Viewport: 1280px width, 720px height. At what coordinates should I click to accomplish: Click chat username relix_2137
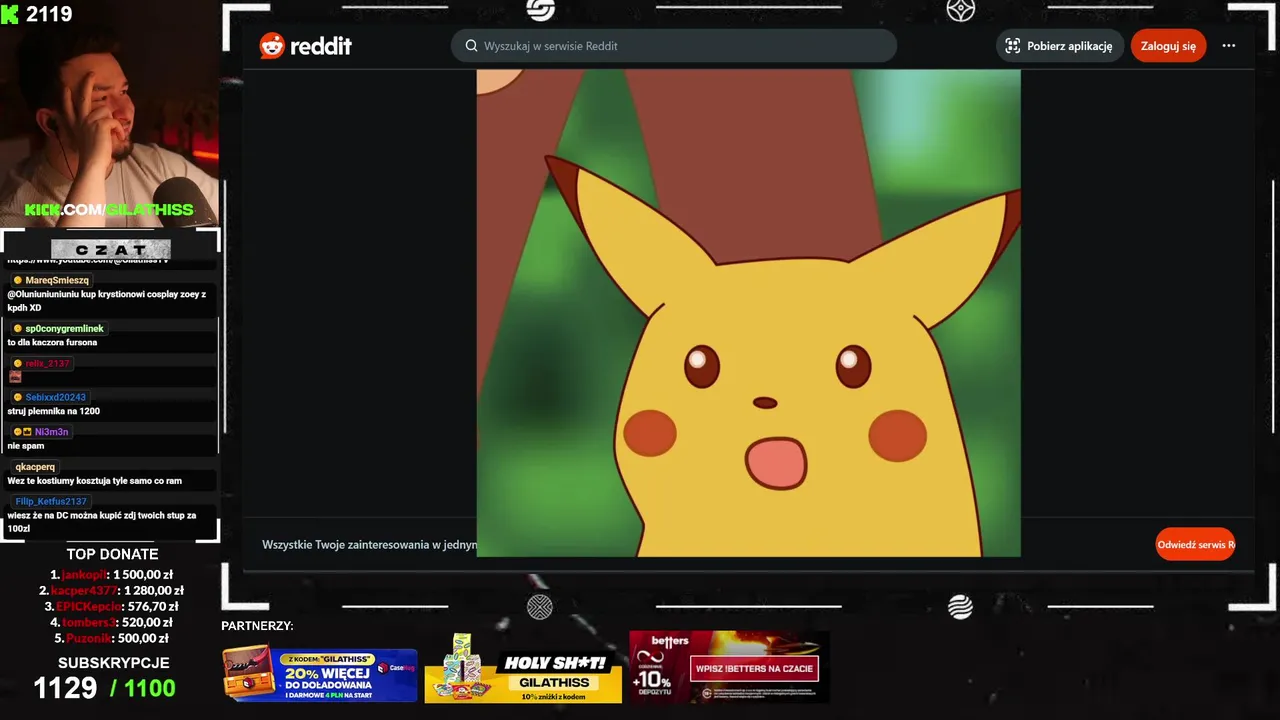pyautogui.click(x=47, y=364)
